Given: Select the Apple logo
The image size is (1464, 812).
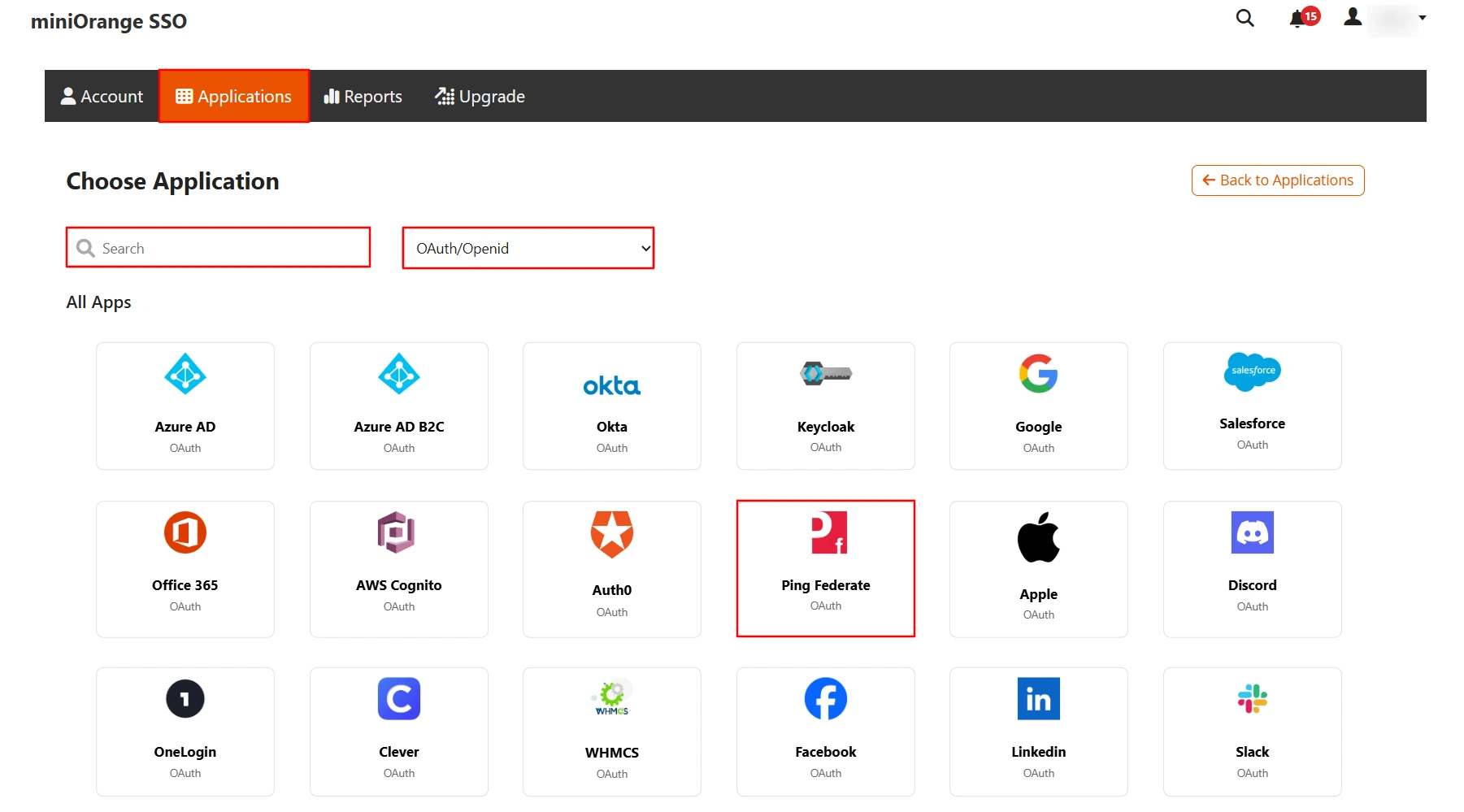Looking at the screenshot, I should [x=1039, y=537].
